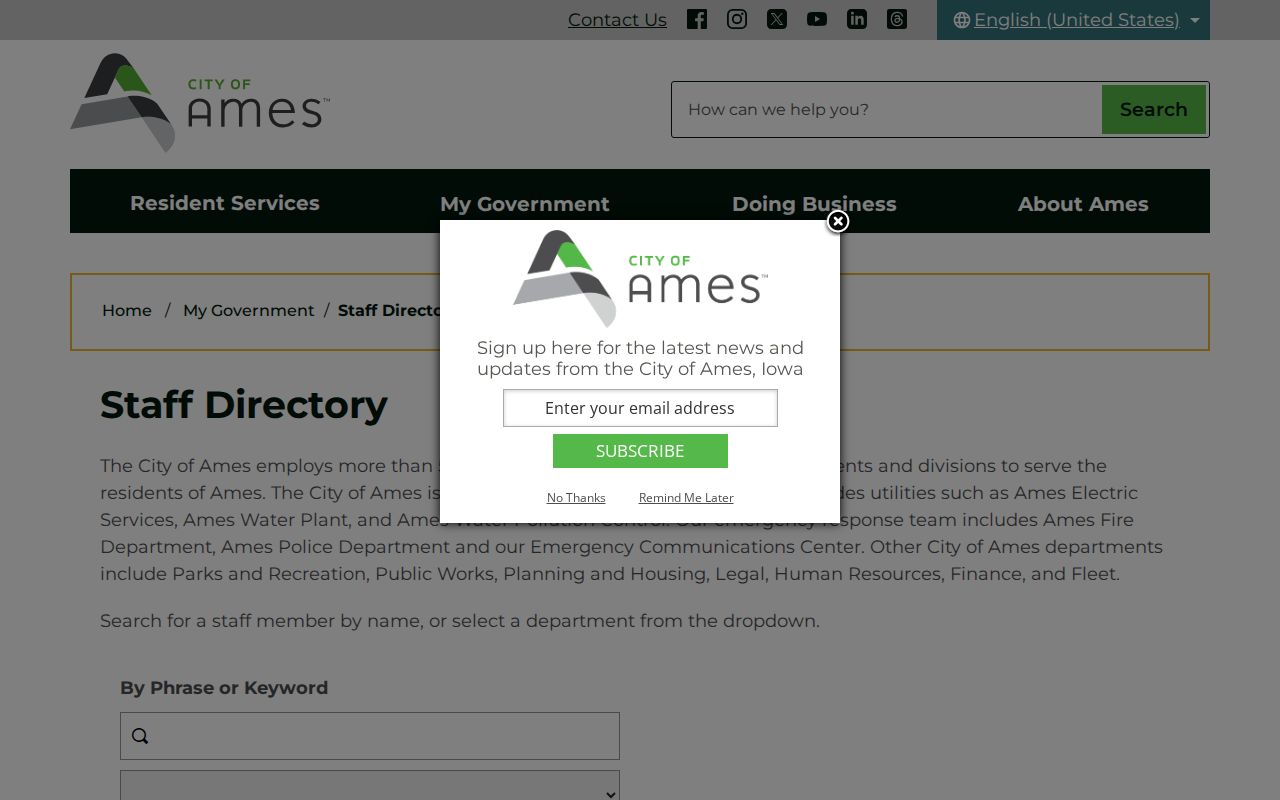Click the Staff Directory heading
The height and width of the screenshot is (800, 1280).
[244, 405]
